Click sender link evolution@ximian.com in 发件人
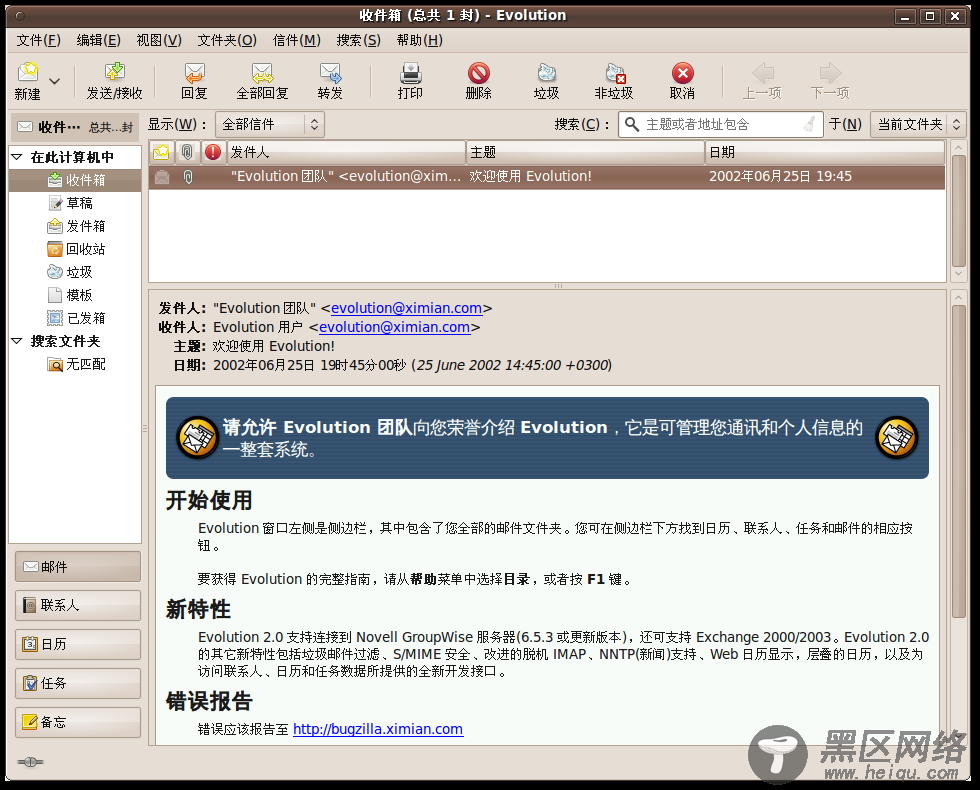The height and width of the screenshot is (790, 980). 406,308
